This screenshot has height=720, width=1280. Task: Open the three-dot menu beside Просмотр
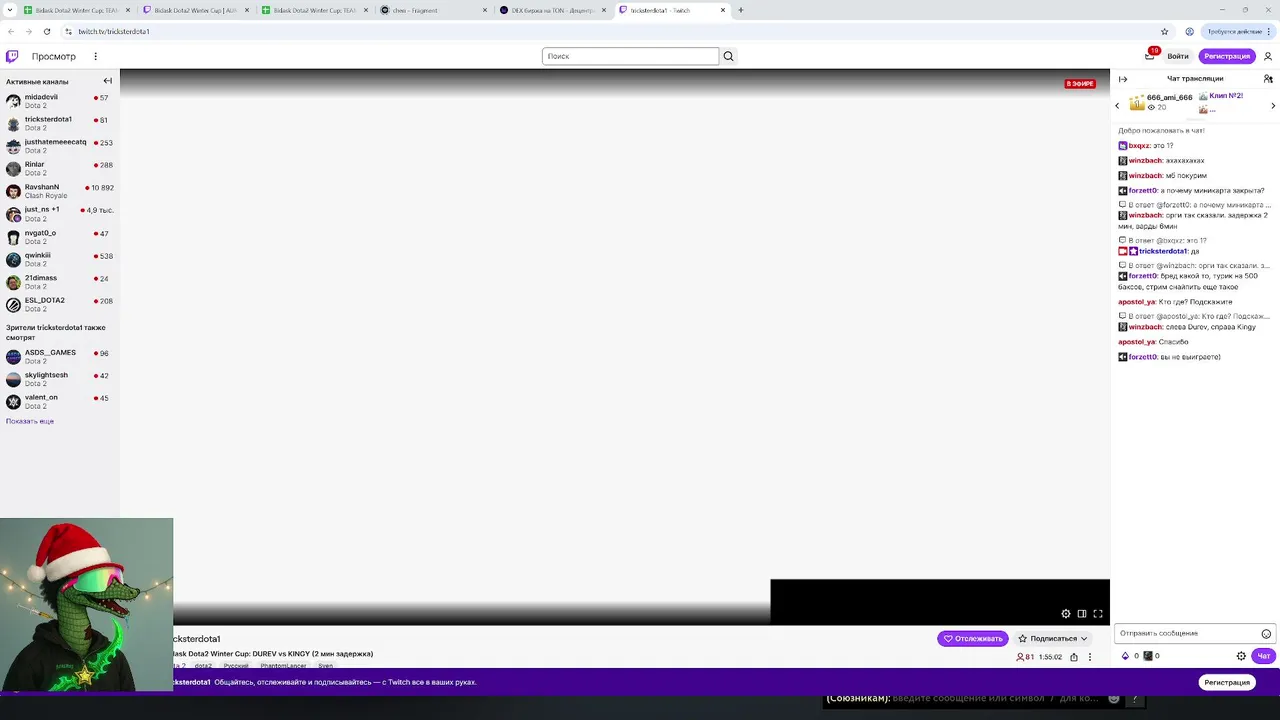click(95, 56)
